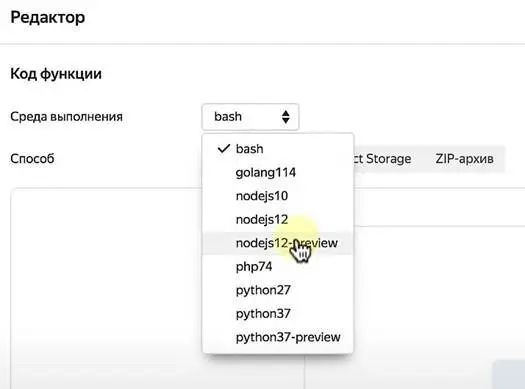Select the highlighted nodejs12-preview option
Image resolution: width=525 pixels, height=389 pixels.
pos(278,243)
